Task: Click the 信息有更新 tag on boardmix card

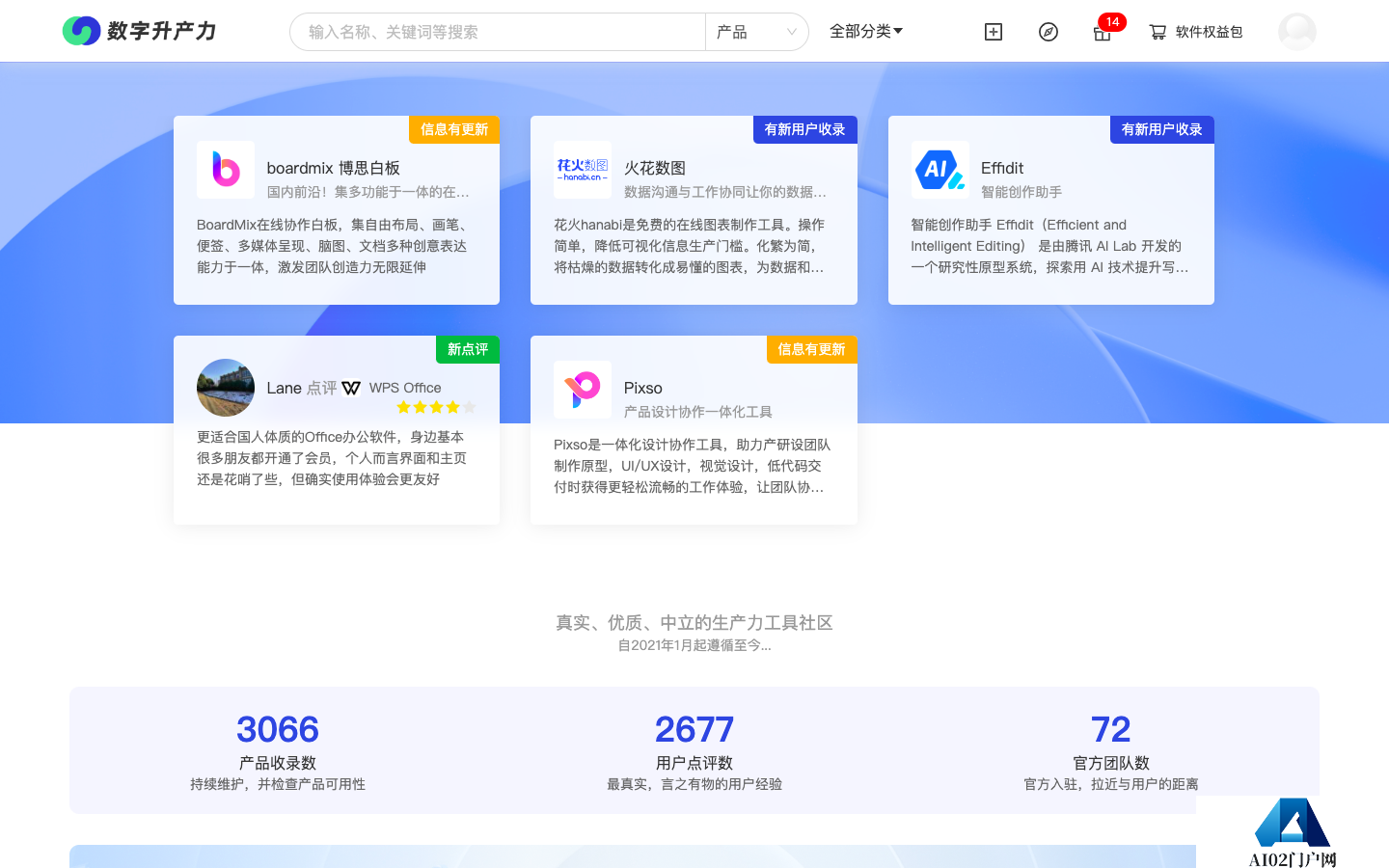Action: 454,129
